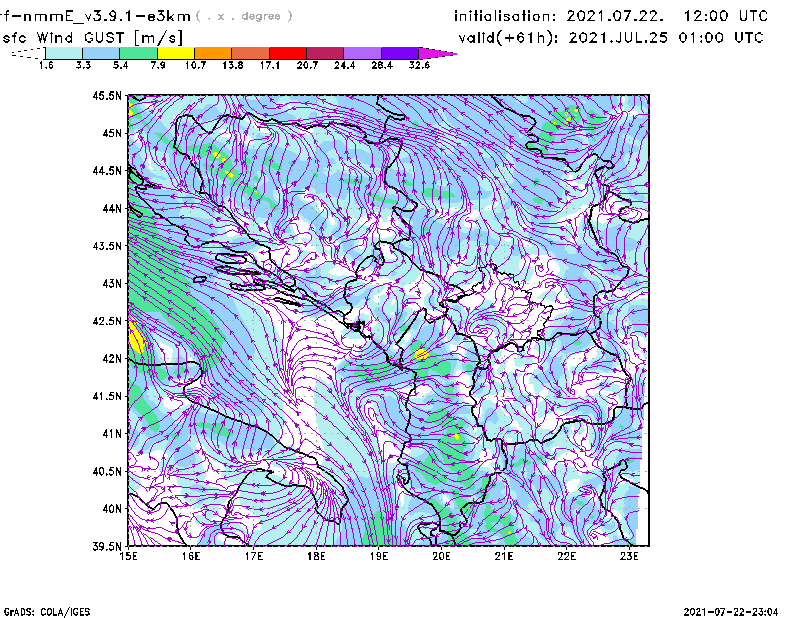Viewport: 800px width, 618px height.
Task: Click the 44N latitude label
Action: pos(112,208)
